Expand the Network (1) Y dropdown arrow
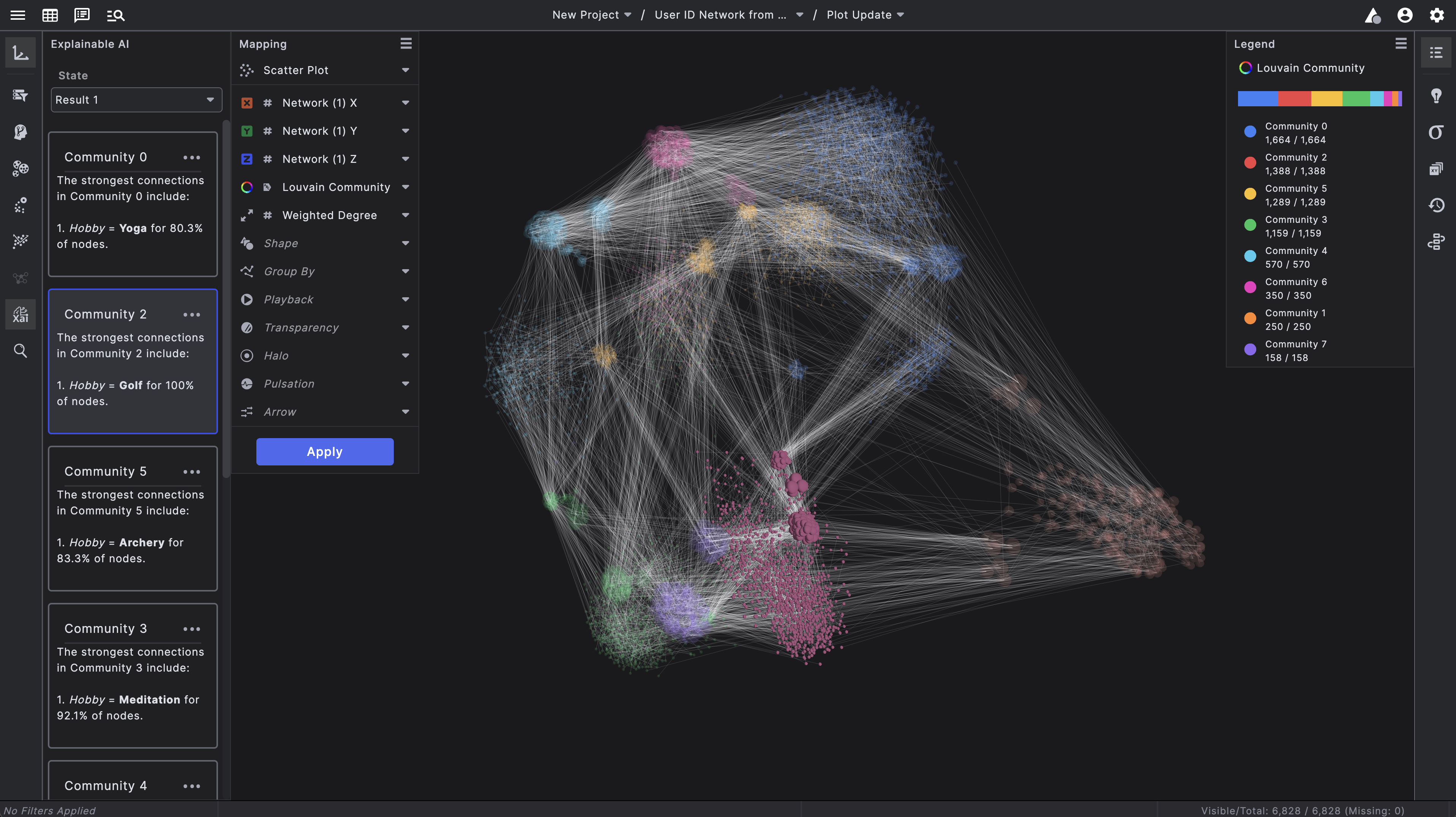 point(405,131)
